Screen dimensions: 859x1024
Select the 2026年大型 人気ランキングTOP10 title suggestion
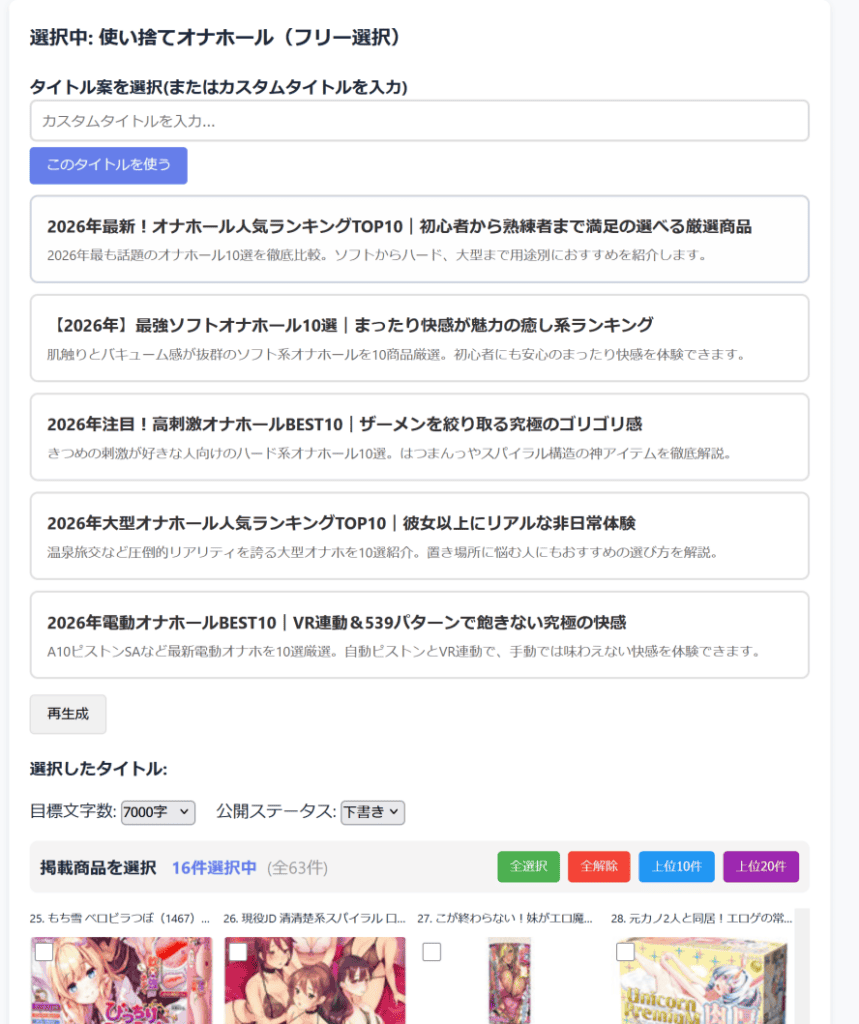(419, 536)
